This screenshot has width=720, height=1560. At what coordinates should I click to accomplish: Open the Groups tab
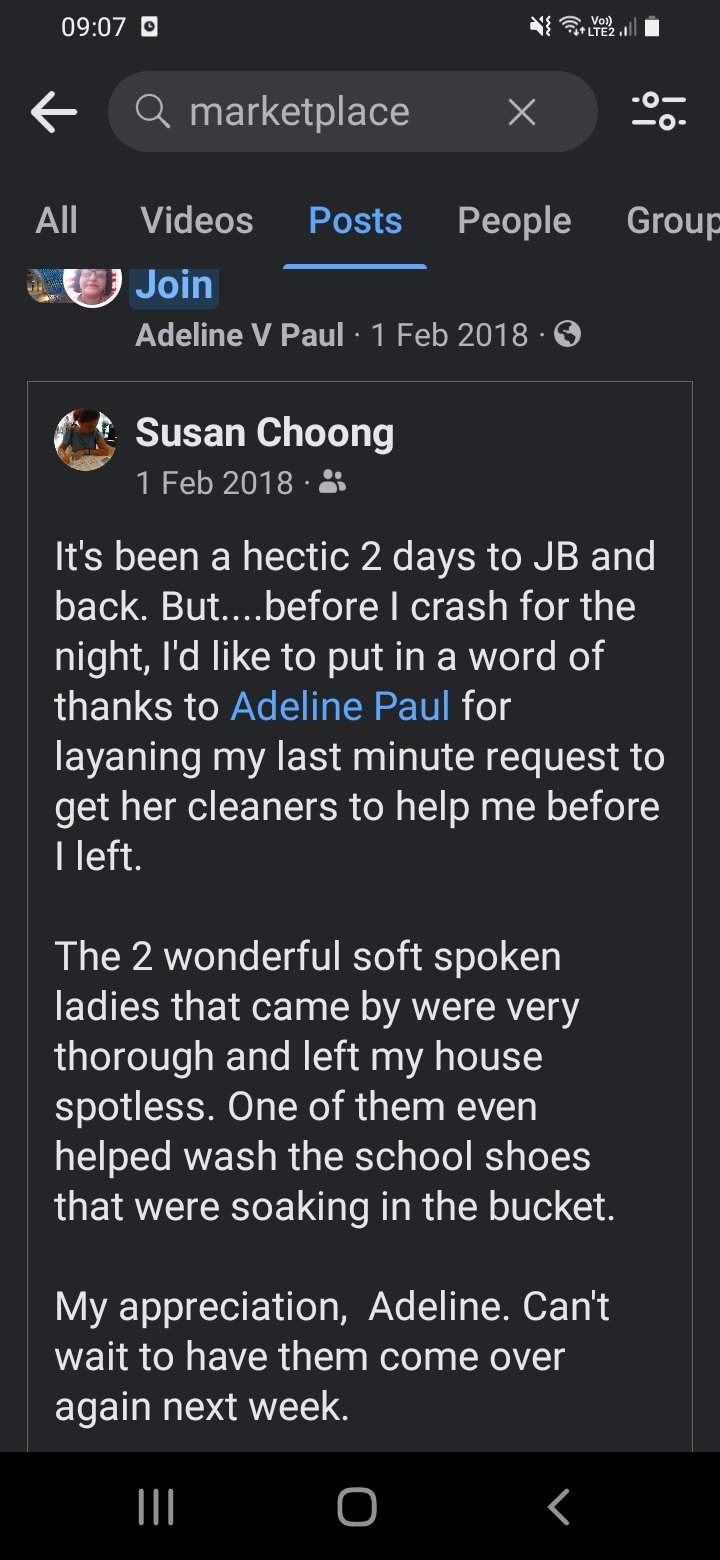pos(672,220)
